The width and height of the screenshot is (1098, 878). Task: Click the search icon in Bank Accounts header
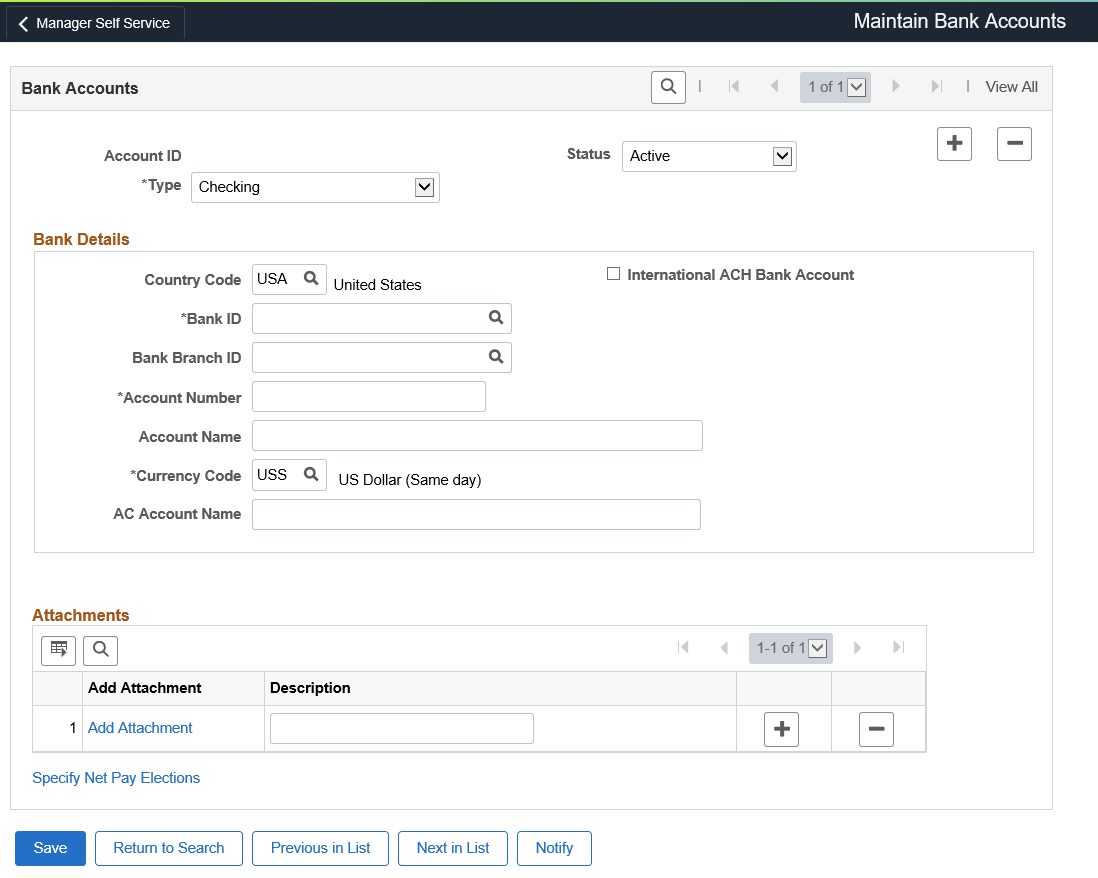[x=668, y=87]
